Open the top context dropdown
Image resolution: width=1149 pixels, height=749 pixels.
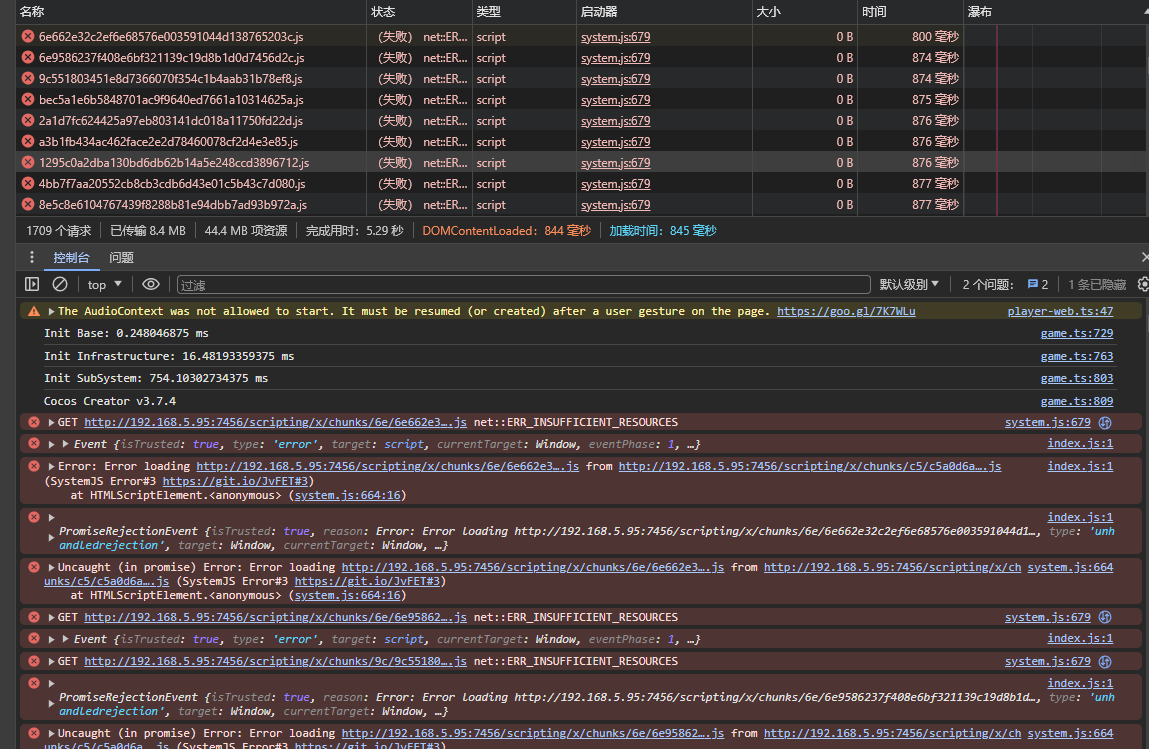pos(105,284)
